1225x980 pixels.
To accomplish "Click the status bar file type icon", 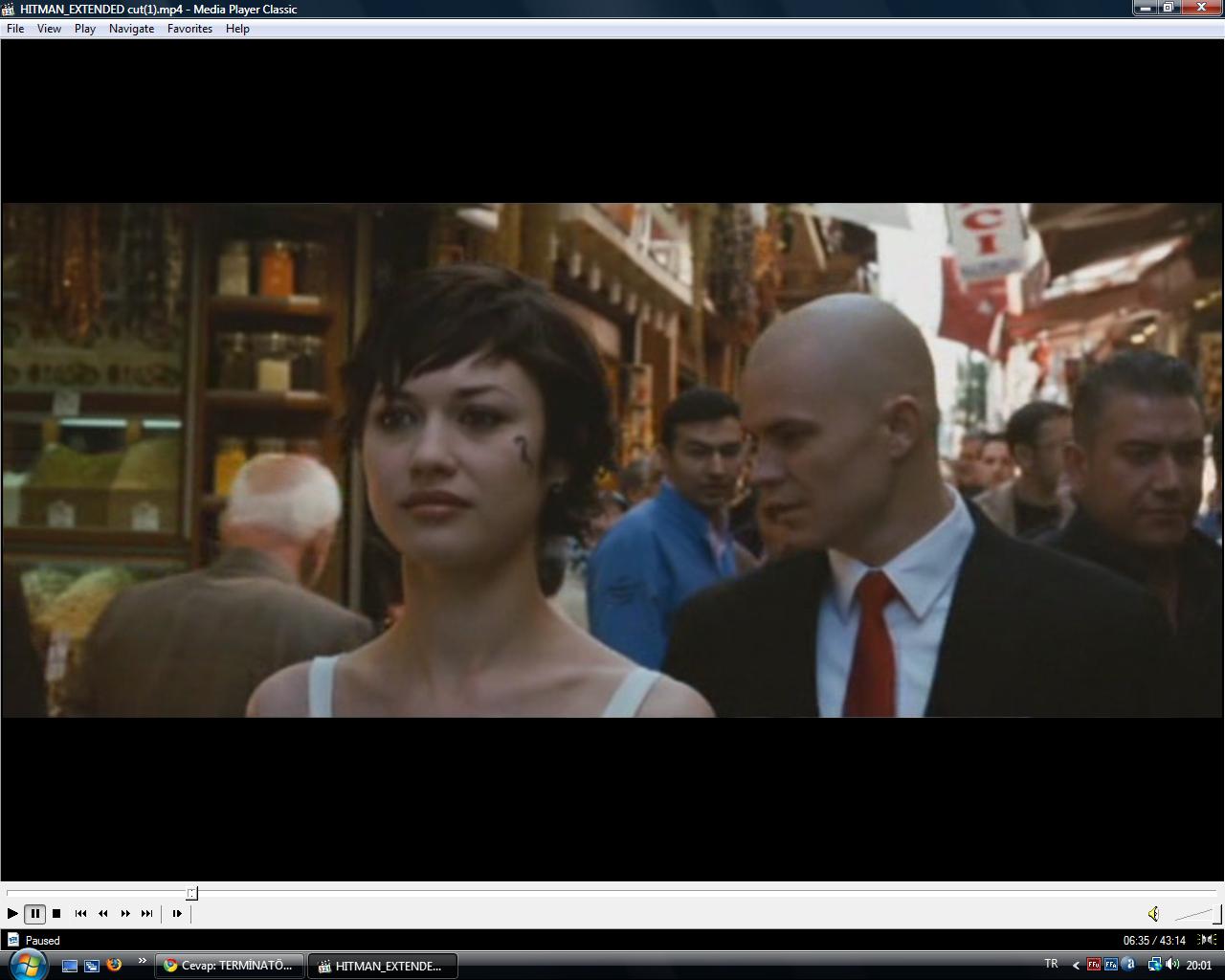I will [x=12, y=940].
